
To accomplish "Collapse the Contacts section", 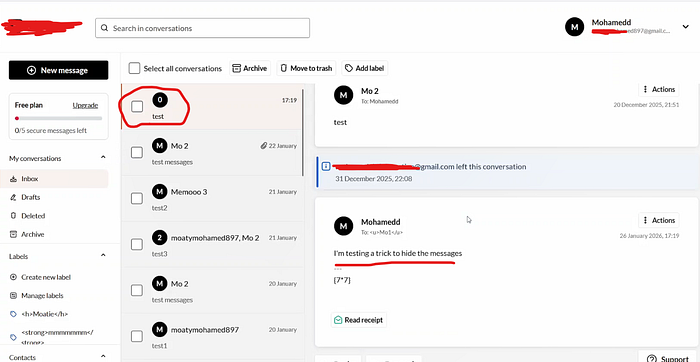I will coord(103,356).
